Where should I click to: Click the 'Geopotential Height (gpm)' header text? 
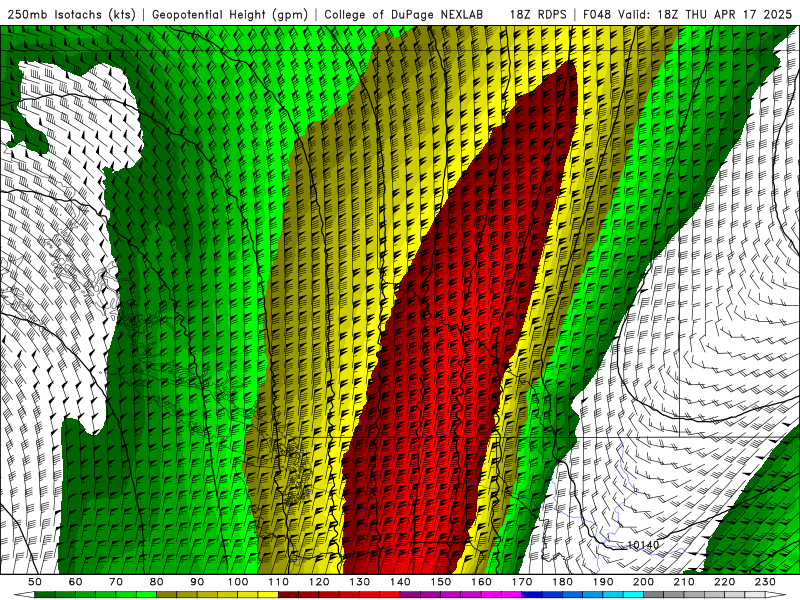click(230, 15)
